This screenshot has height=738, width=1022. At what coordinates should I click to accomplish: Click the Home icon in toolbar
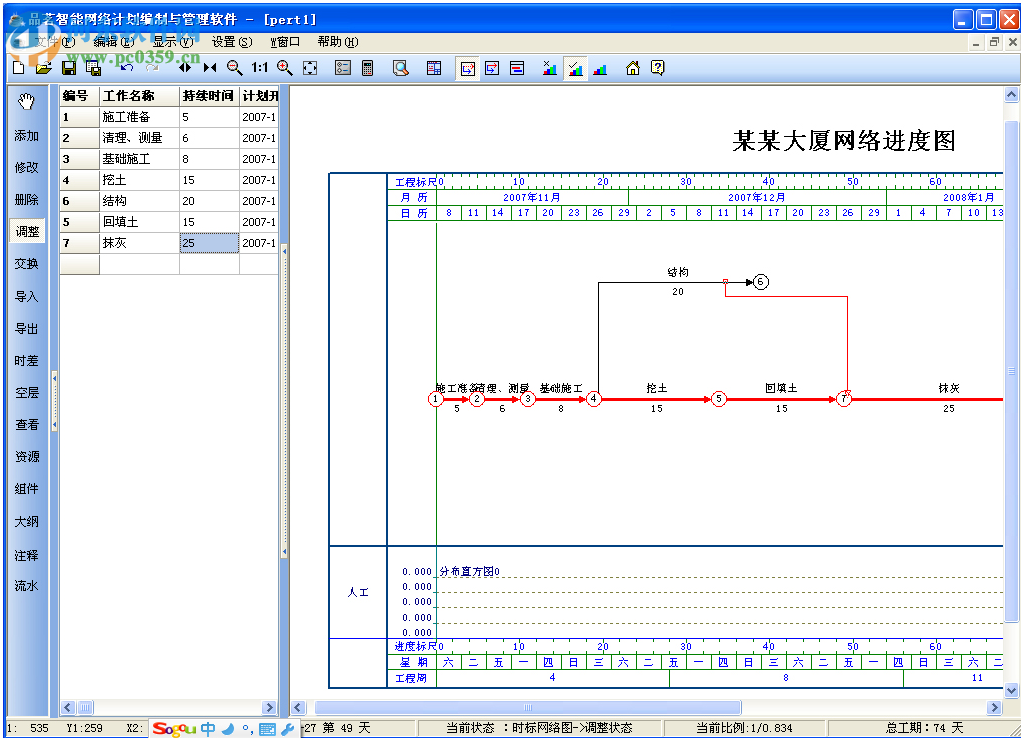click(x=633, y=68)
